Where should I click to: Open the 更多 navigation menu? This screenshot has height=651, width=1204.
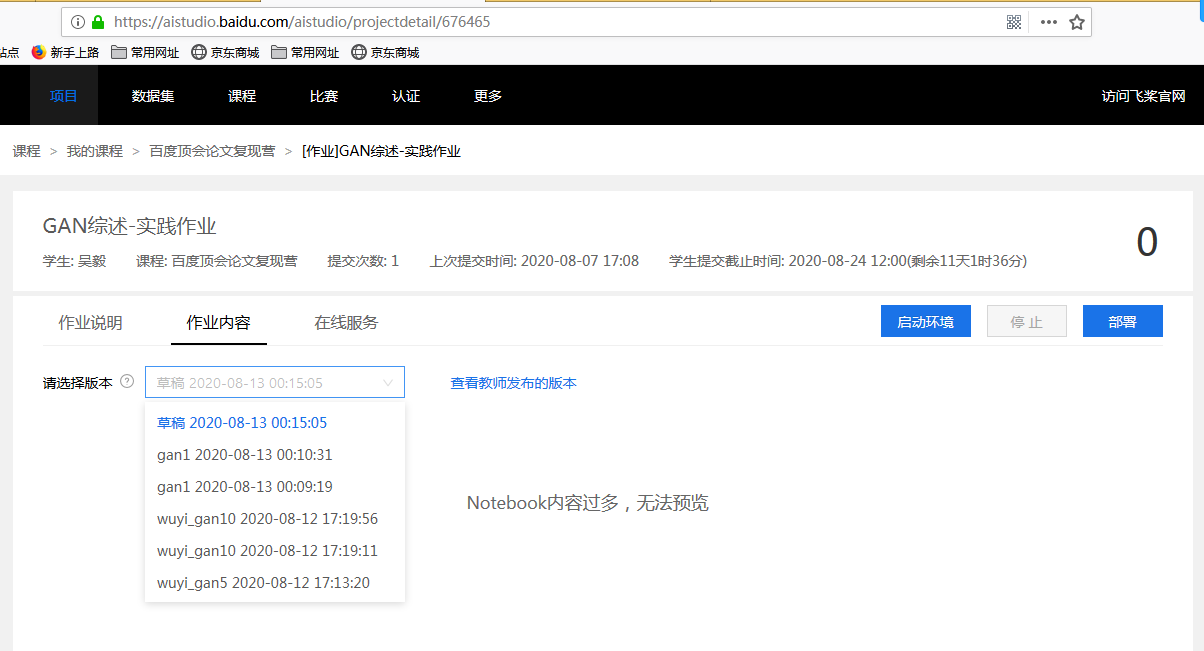[488, 96]
